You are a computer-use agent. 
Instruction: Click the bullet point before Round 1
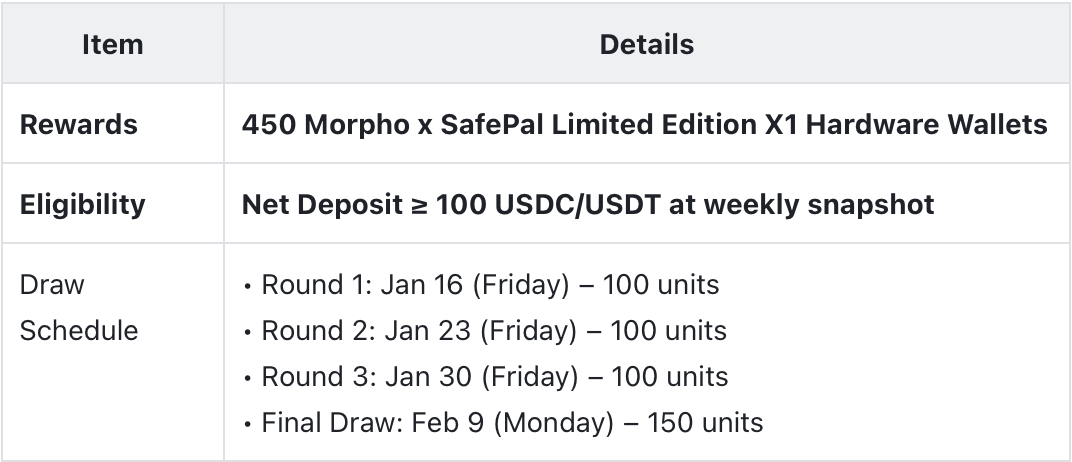coord(247,285)
